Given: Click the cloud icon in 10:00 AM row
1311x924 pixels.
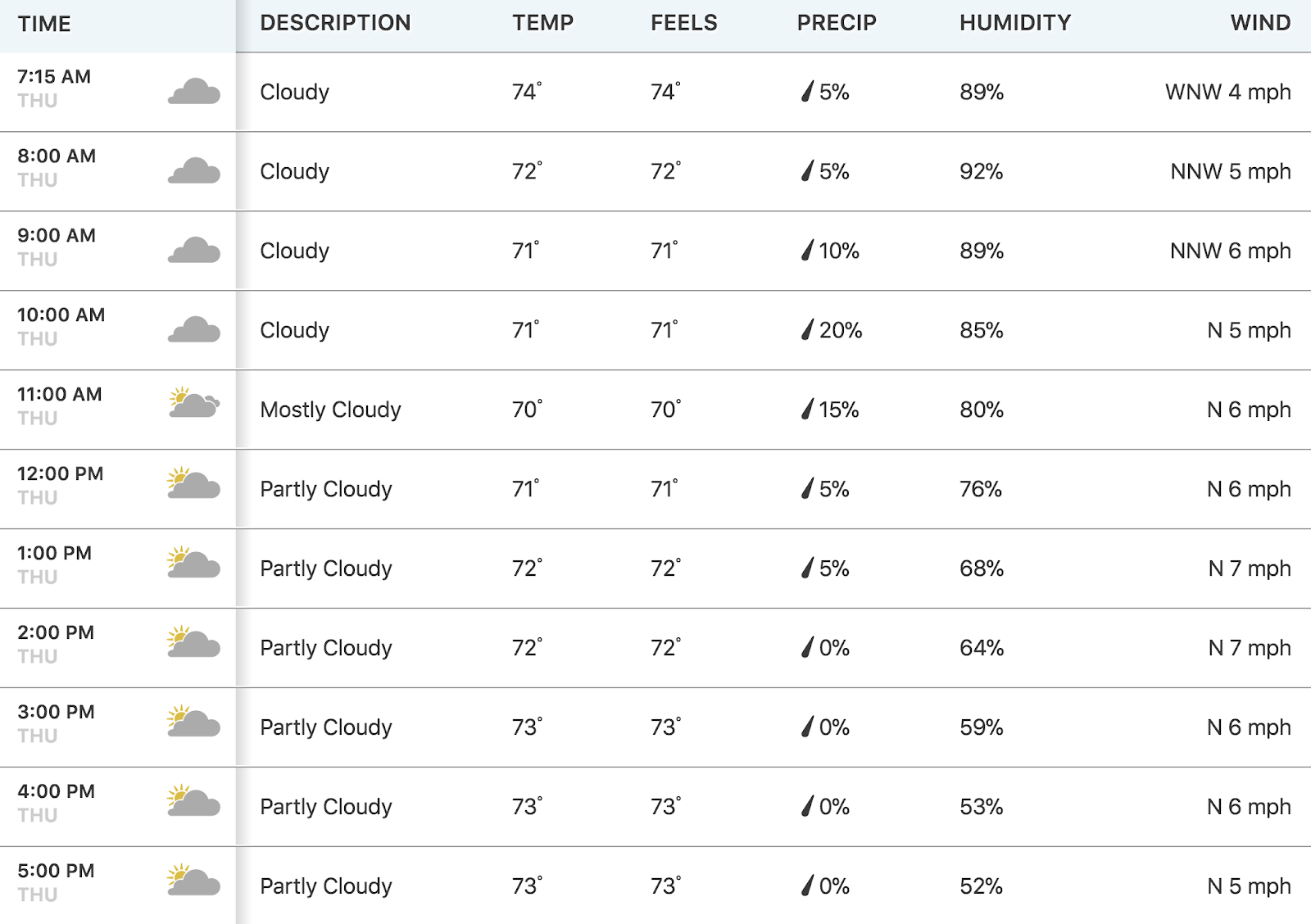Looking at the screenshot, I should point(194,330).
